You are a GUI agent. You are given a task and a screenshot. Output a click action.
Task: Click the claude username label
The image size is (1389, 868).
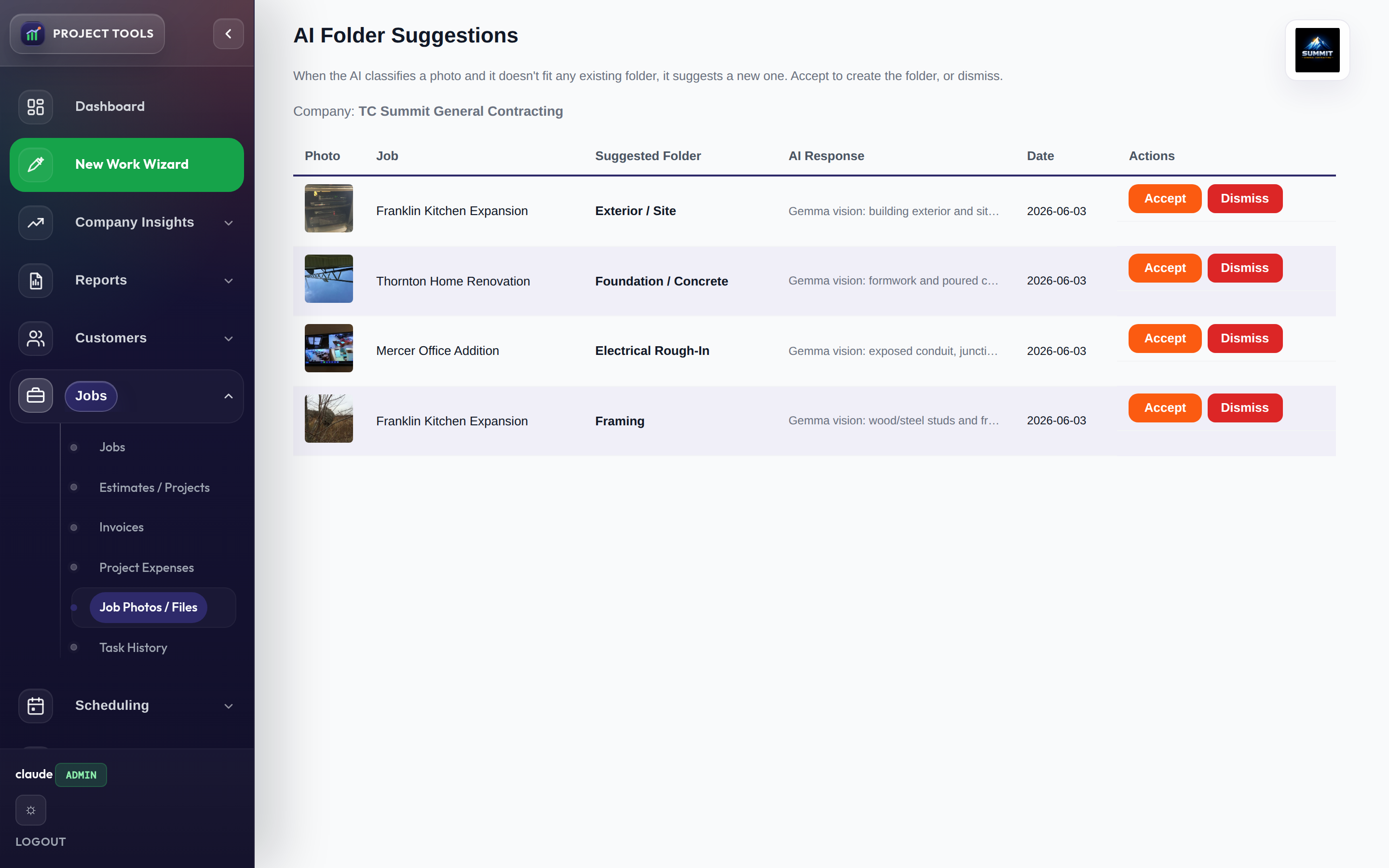(x=34, y=774)
